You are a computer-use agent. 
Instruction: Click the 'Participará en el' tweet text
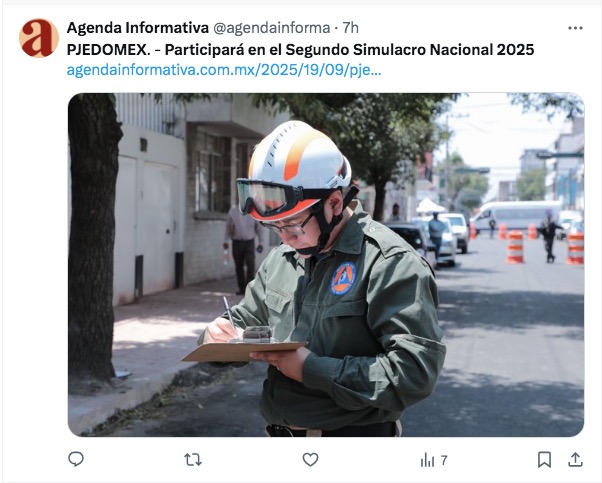[x=223, y=50]
